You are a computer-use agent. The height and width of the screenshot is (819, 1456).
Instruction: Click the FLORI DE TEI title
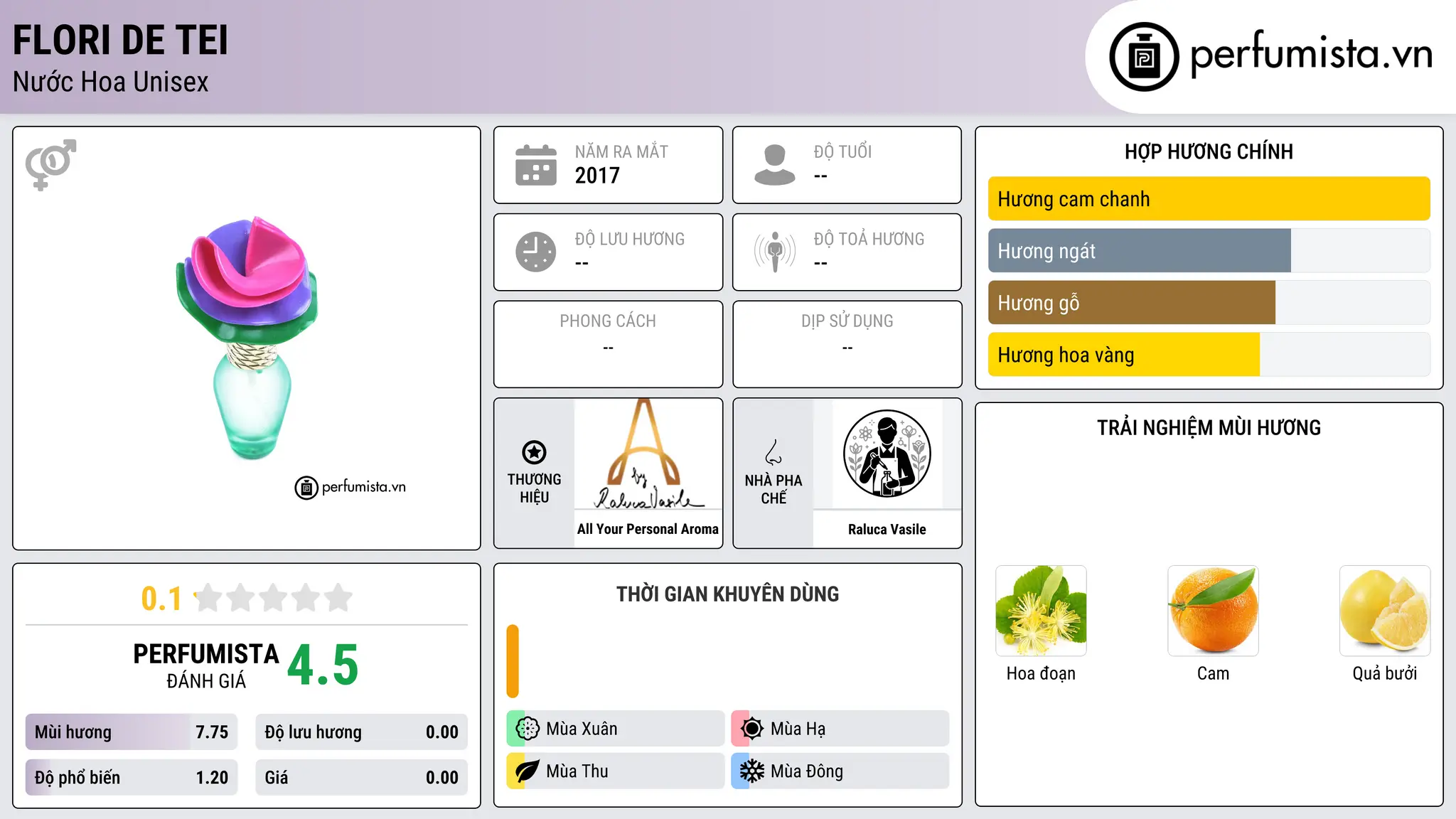pyautogui.click(x=121, y=40)
